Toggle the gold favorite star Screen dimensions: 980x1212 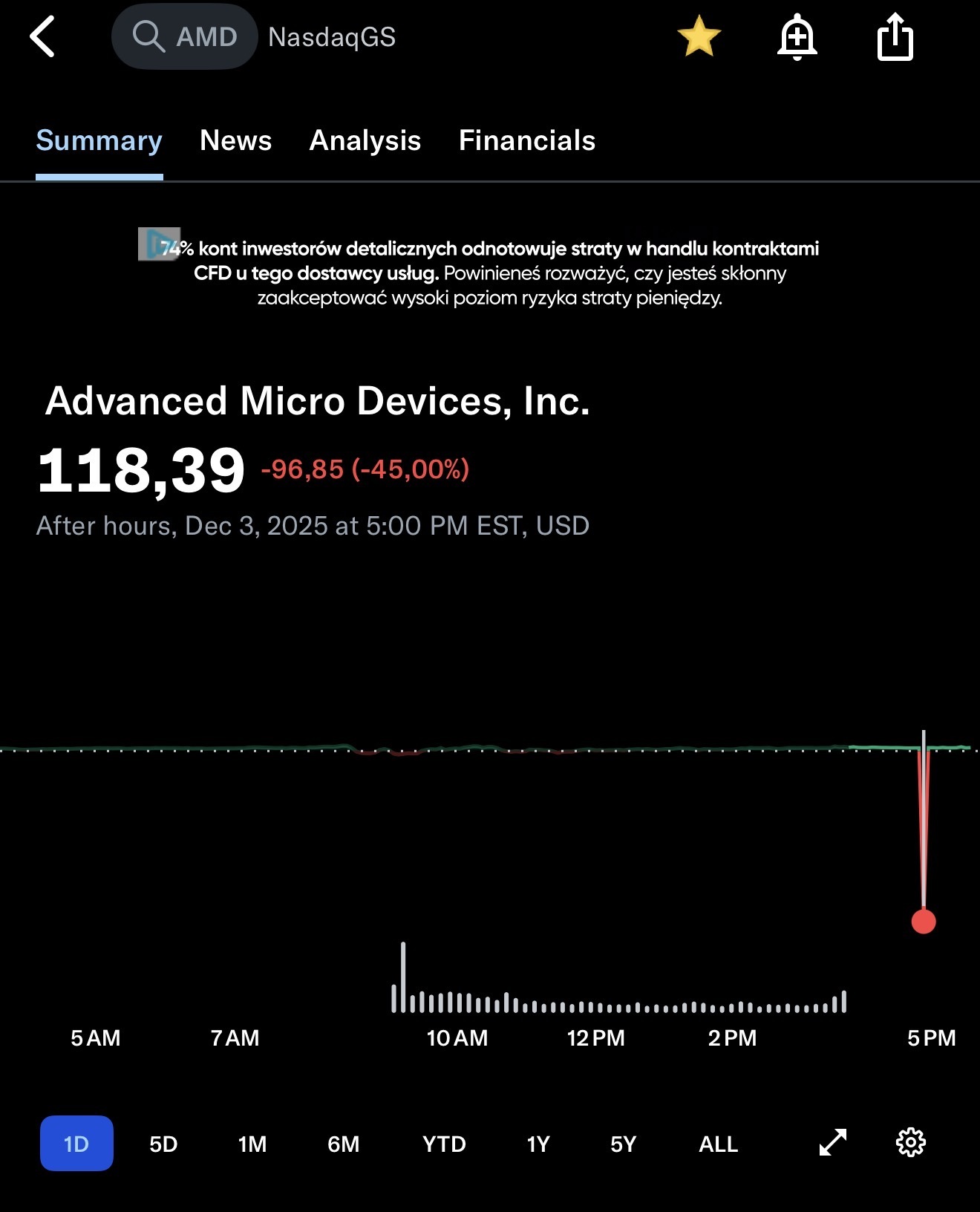pos(699,37)
